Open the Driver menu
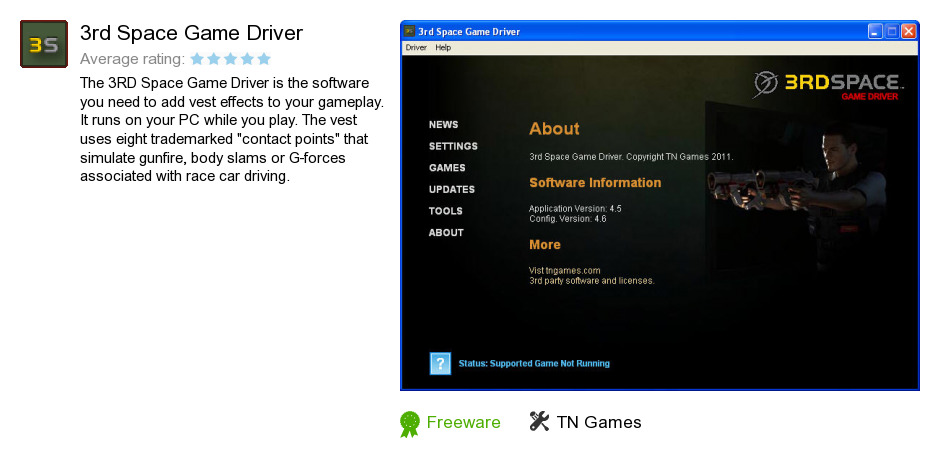Viewport: 940px width, 468px height. point(416,47)
